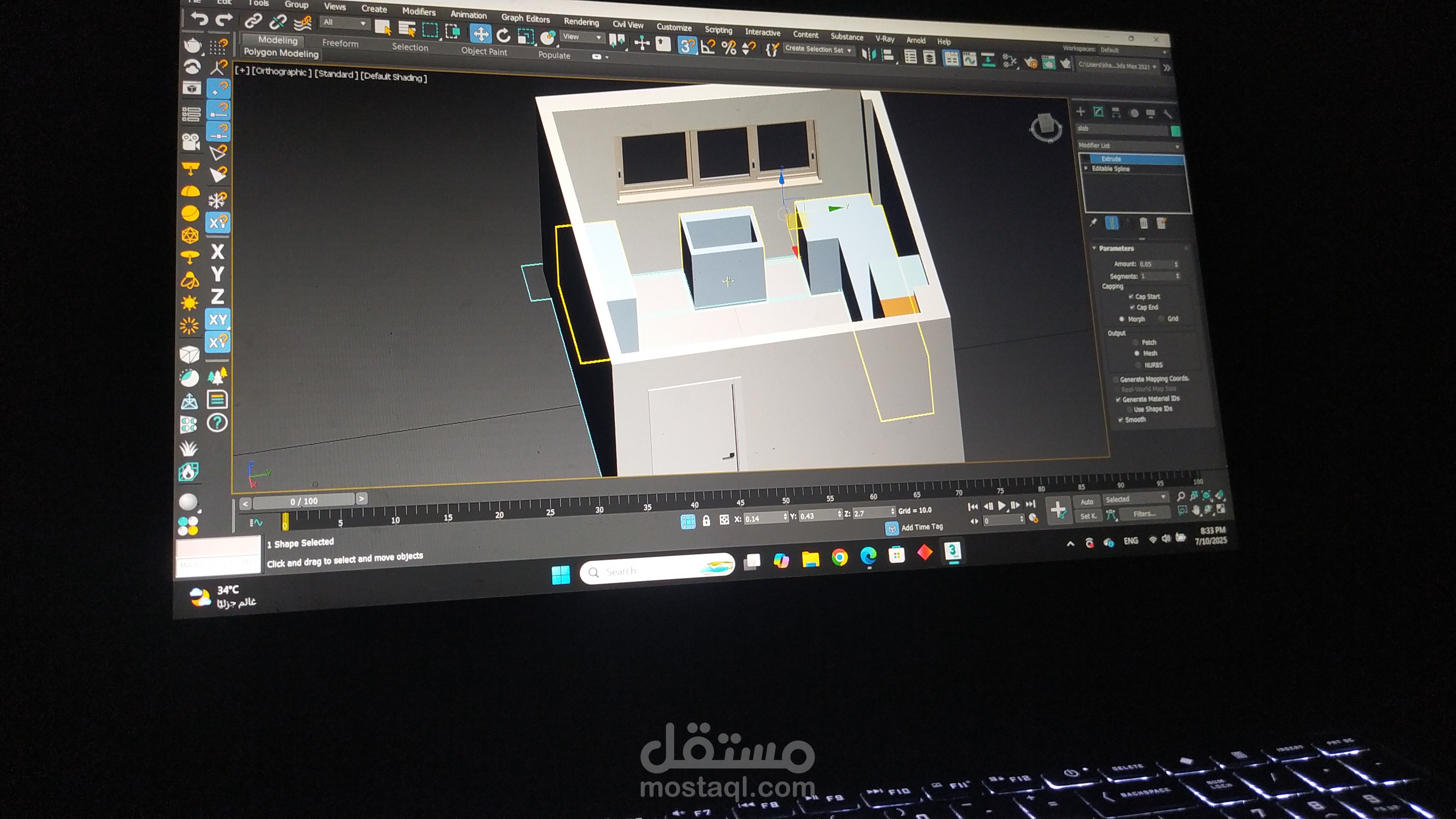Open the Selected key filter dropdown
This screenshot has width=1456, height=819.
[1136, 499]
